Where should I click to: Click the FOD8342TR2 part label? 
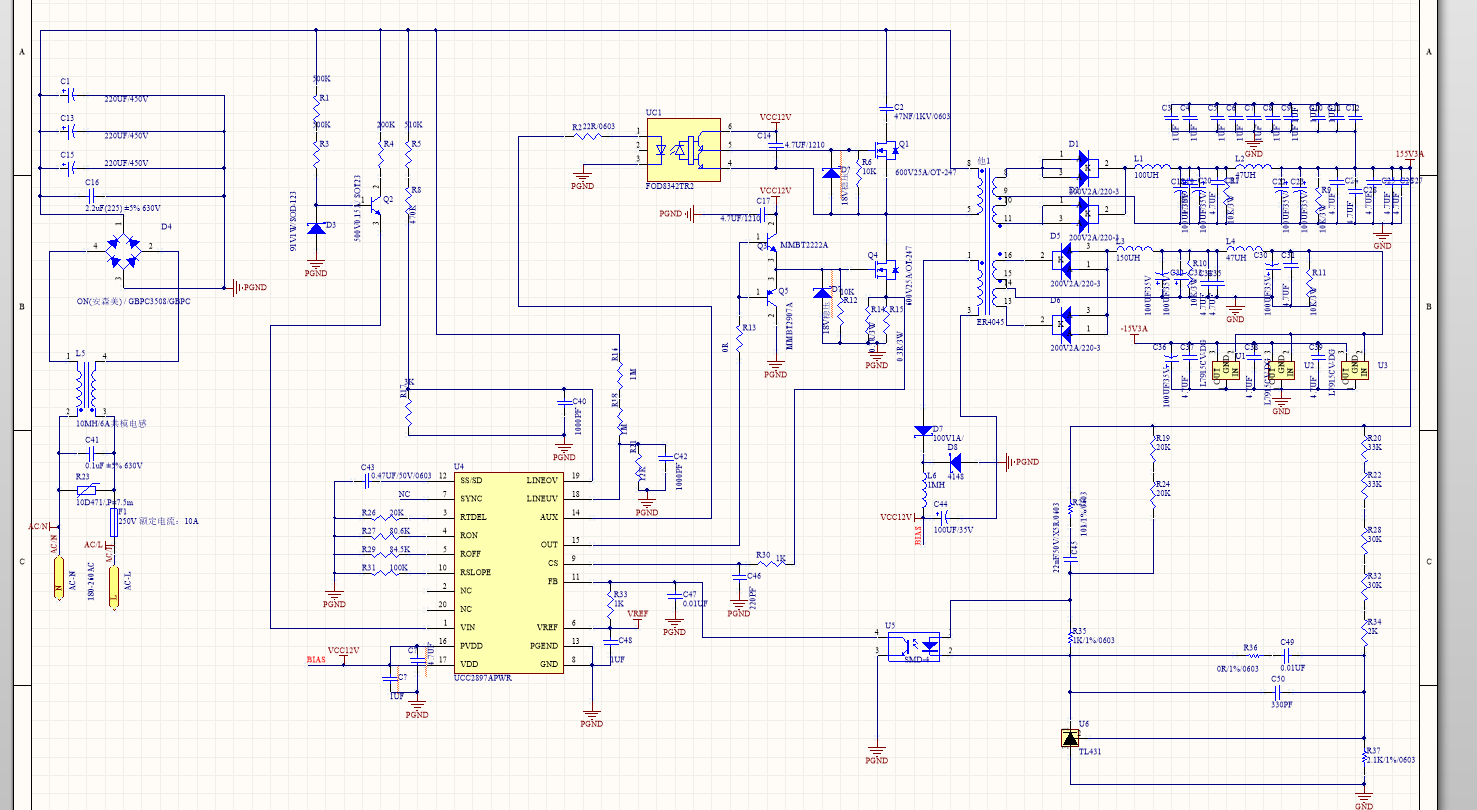[669, 186]
